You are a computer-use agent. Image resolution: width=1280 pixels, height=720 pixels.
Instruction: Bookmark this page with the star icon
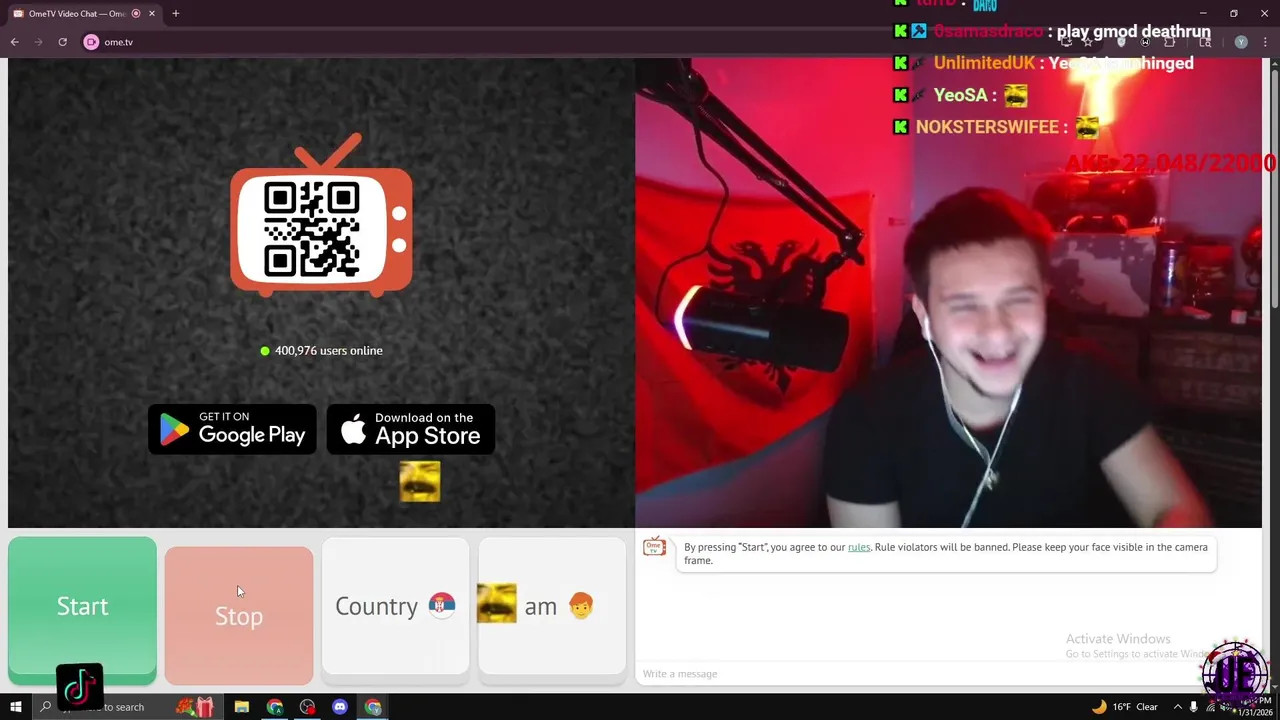click(x=1087, y=42)
